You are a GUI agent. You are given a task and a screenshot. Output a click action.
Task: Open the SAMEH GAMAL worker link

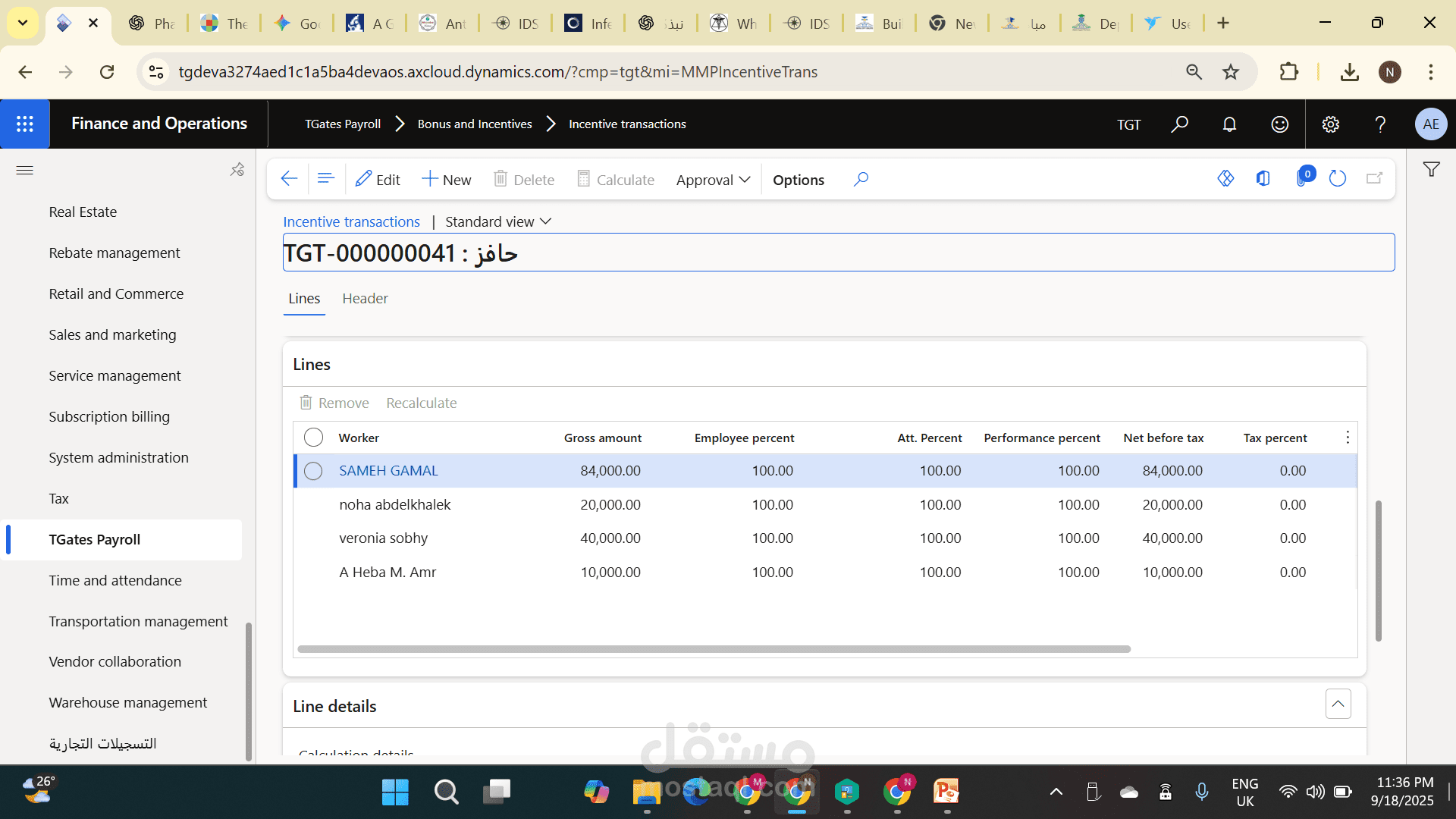coord(388,471)
